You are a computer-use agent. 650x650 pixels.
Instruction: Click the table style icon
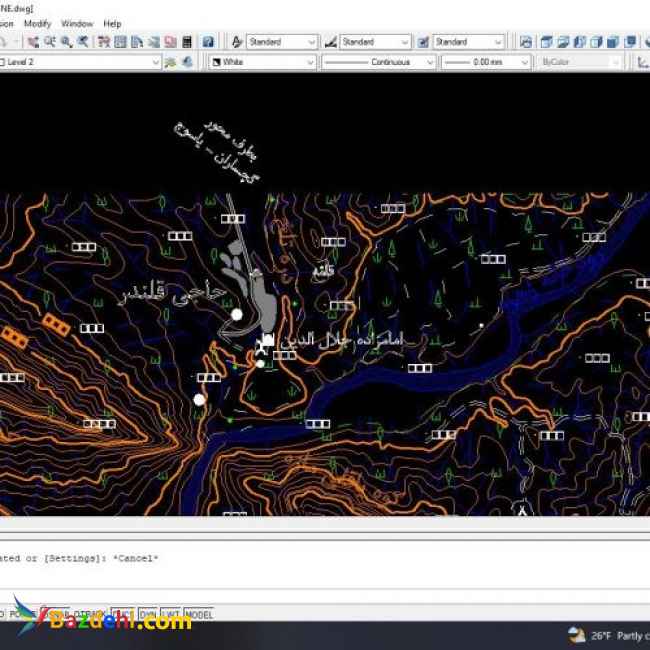[x=423, y=42]
